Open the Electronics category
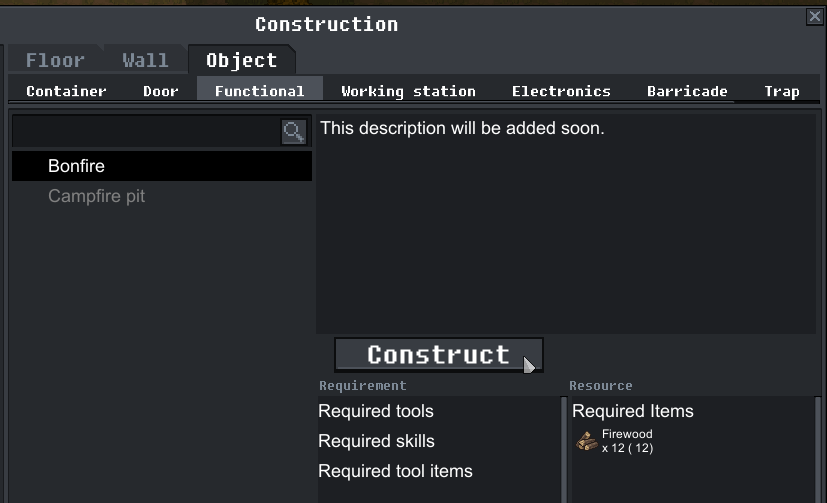The image size is (827, 503). coord(561,91)
